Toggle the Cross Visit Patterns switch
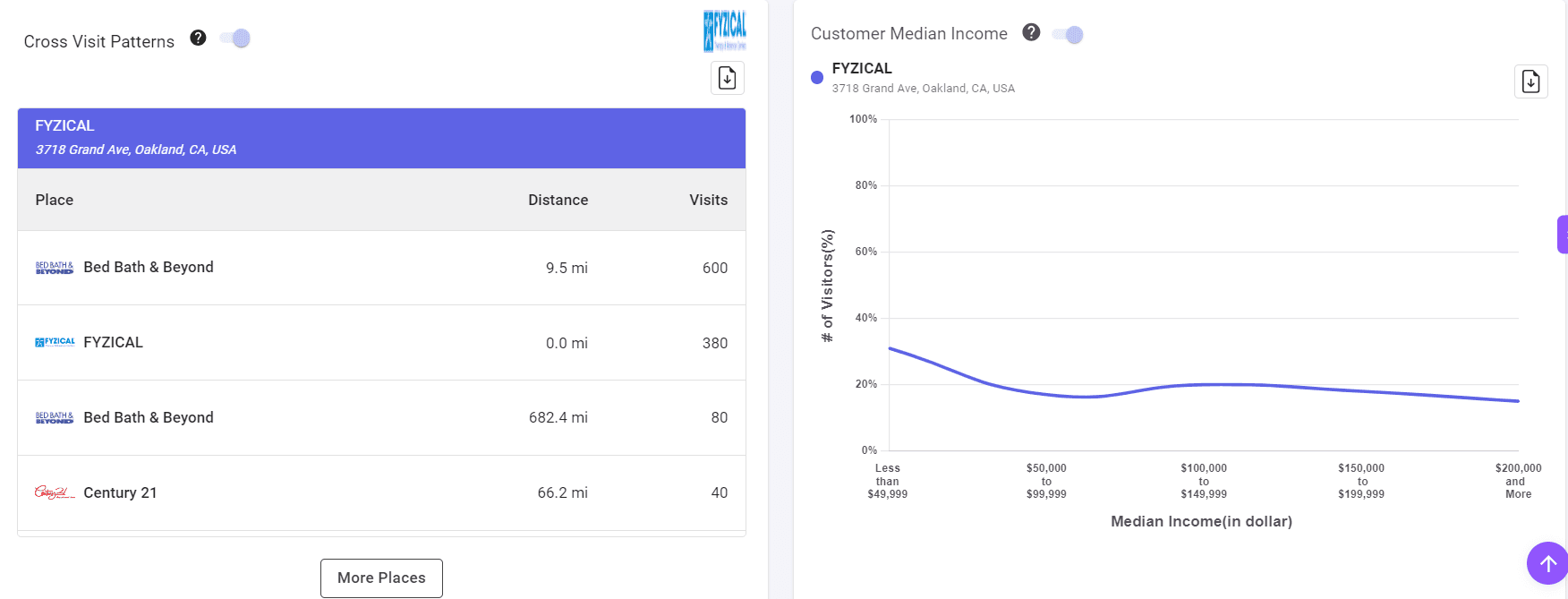Image resolution: width=1568 pixels, height=599 pixels. (235, 39)
